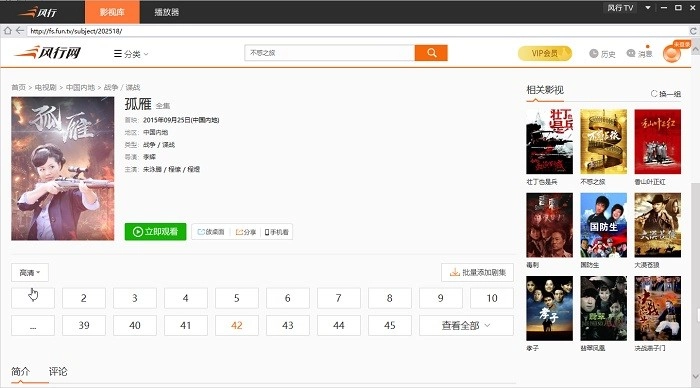The height and width of the screenshot is (388, 700).
Task: Expand 查看全部 episode list
Action: coord(466,325)
